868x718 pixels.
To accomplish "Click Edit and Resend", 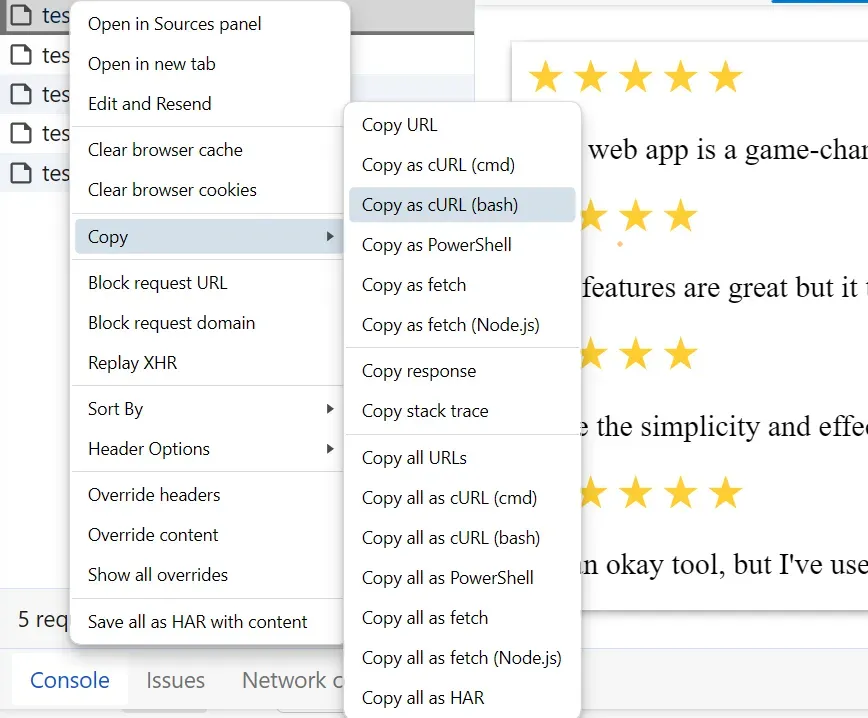I will pos(149,103).
